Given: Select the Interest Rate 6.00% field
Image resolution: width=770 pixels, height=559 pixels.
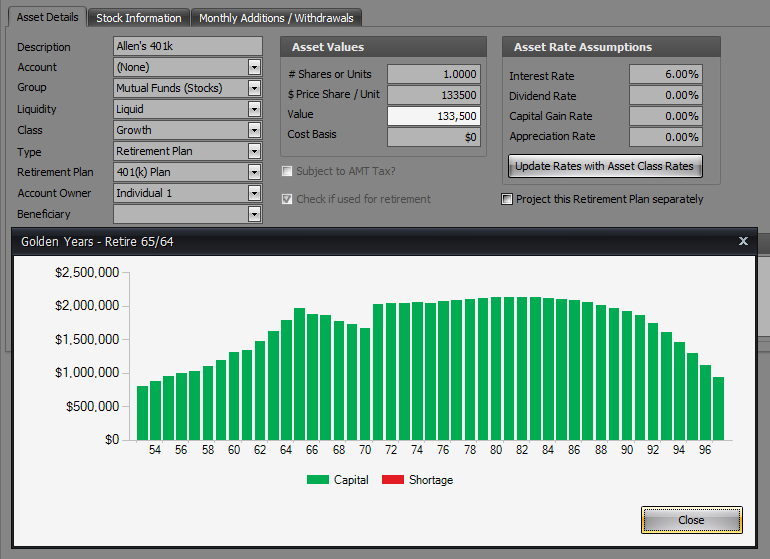Looking at the screenshot, I should pos(665,75).
